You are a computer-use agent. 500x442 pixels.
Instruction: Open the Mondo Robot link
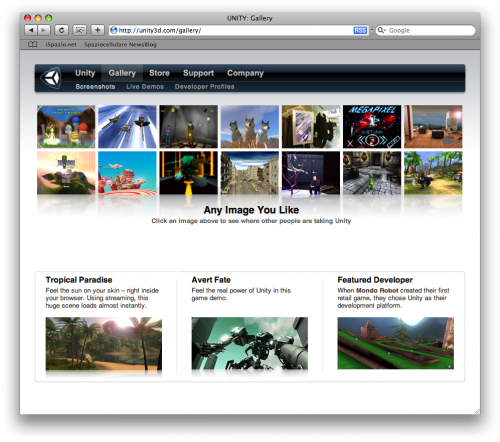click(x=377, y=290)
